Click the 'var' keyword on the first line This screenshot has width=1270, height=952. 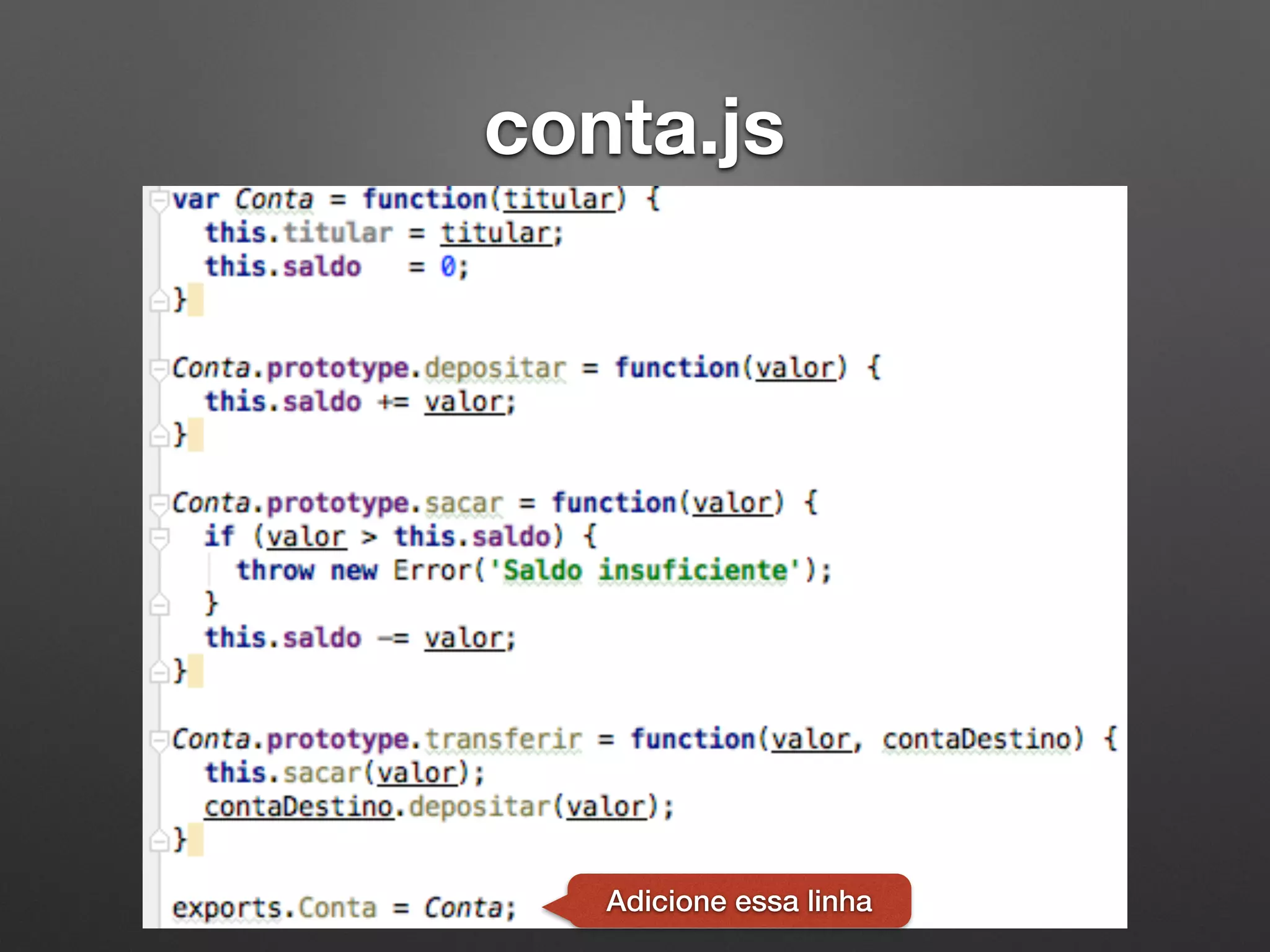click(x=196, y=200)
